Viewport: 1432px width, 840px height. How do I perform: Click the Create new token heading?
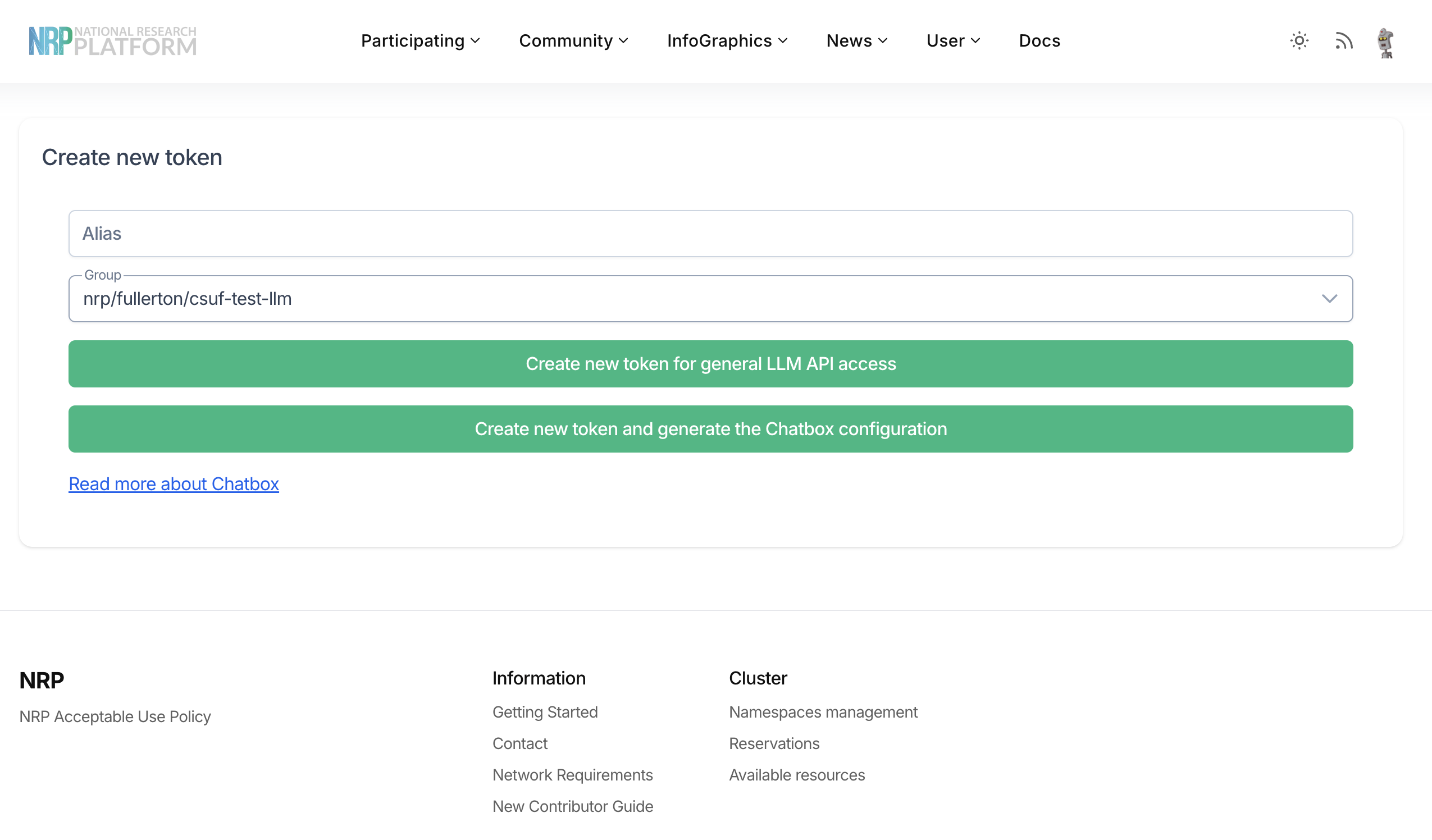132,157
